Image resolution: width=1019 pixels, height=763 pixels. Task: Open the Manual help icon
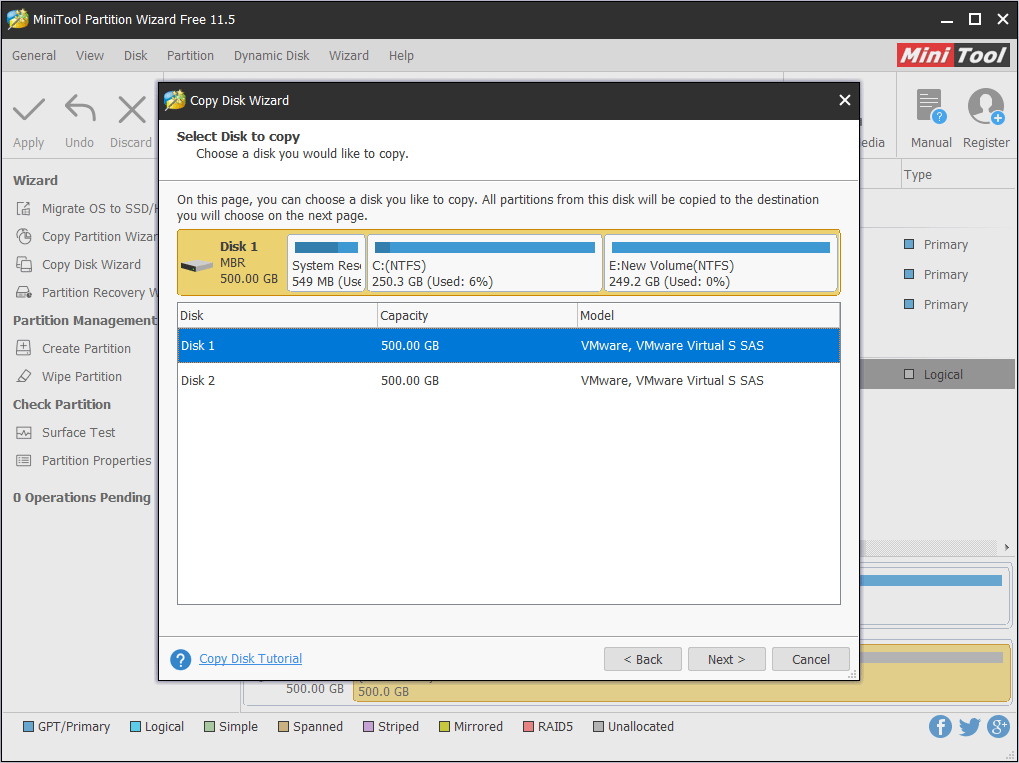(x=931, y=107)
